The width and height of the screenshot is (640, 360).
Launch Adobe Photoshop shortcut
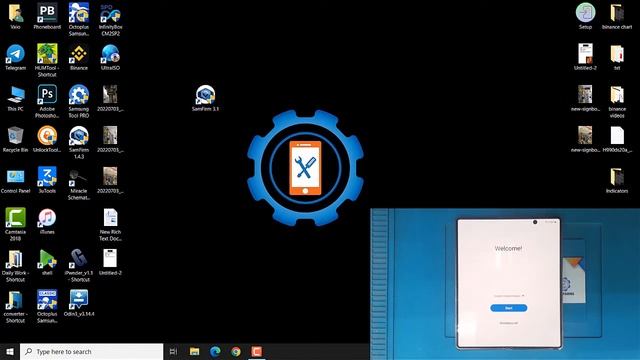[47, 101]
